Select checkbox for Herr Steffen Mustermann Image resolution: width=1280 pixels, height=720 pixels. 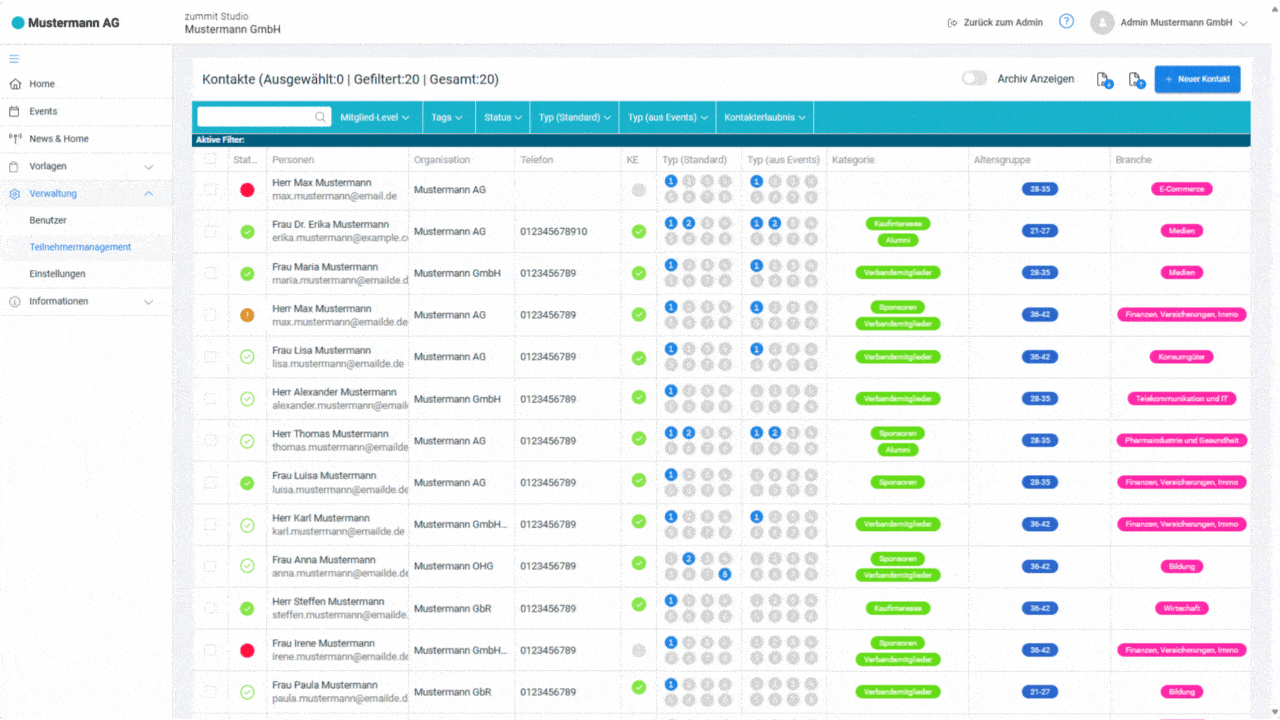210,608
